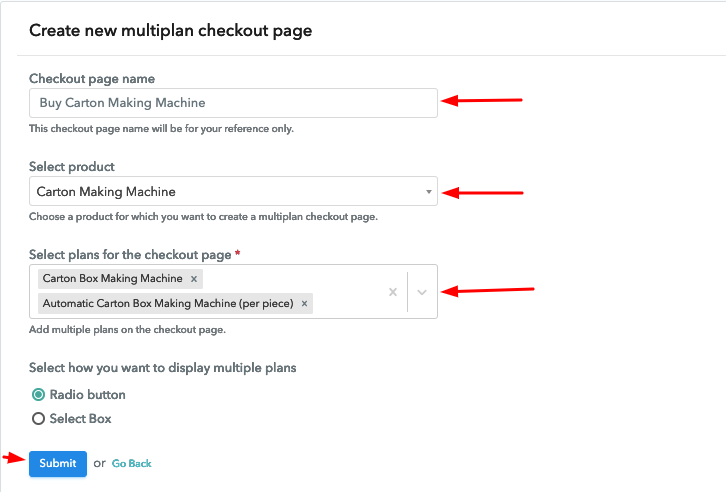Clear all selected plans with the X icon
Viewport: 726px width, 492px height.
click(x=393, y=292)
